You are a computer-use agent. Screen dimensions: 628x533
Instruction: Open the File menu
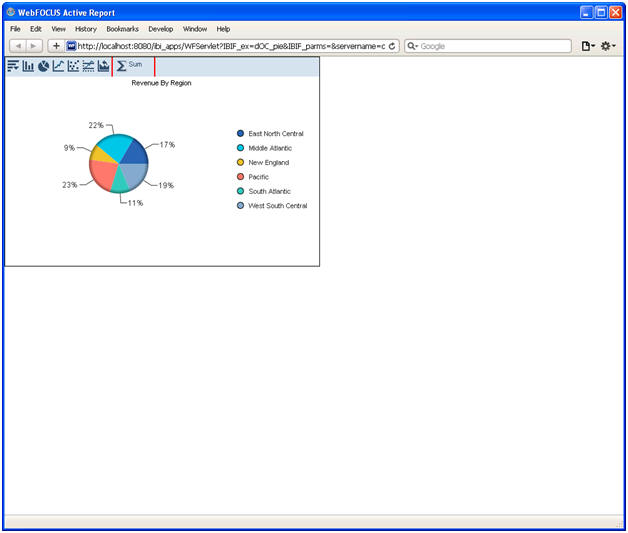point(15,29)
